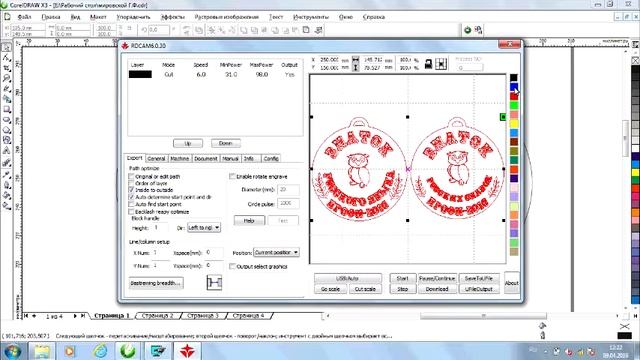This screenshot has height=360, width=640.
Task: Toggle the aspect ratio lock icon in RDCAM
Action: click(x=428, y=64)
